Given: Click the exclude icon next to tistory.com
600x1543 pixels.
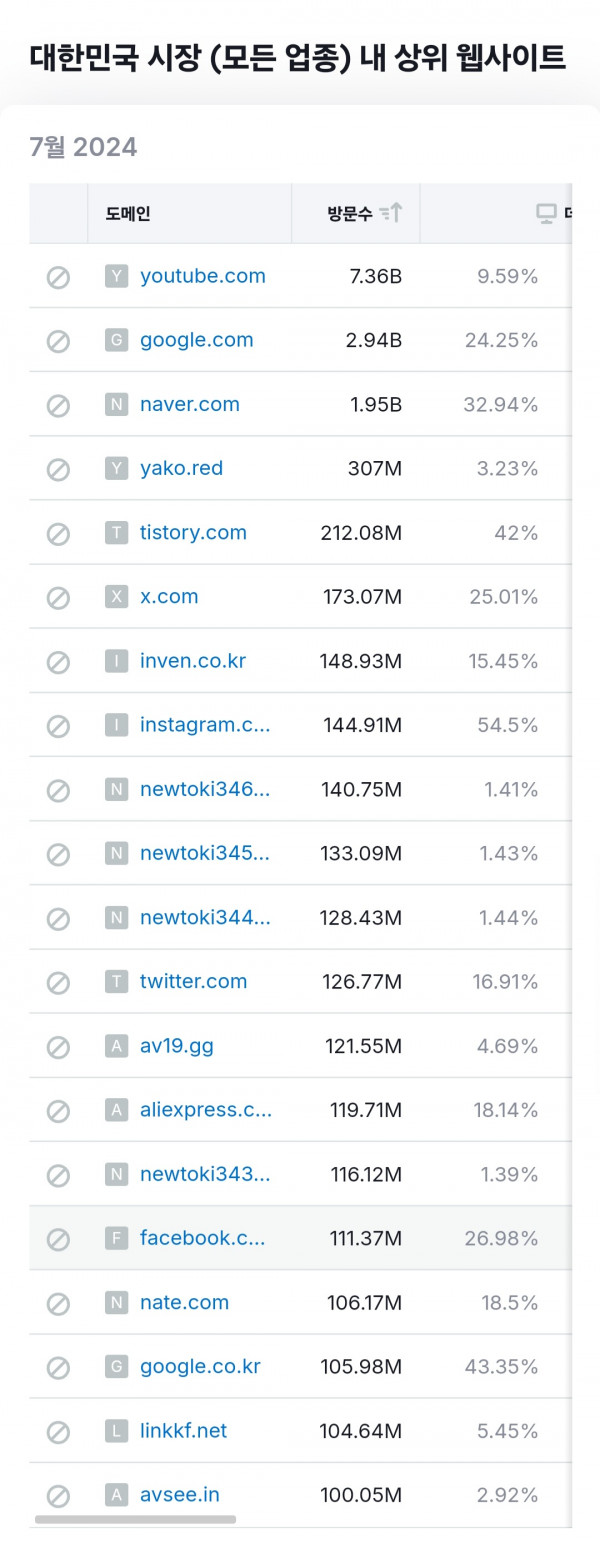Looking at the screenshot, I should coord(58,534).
